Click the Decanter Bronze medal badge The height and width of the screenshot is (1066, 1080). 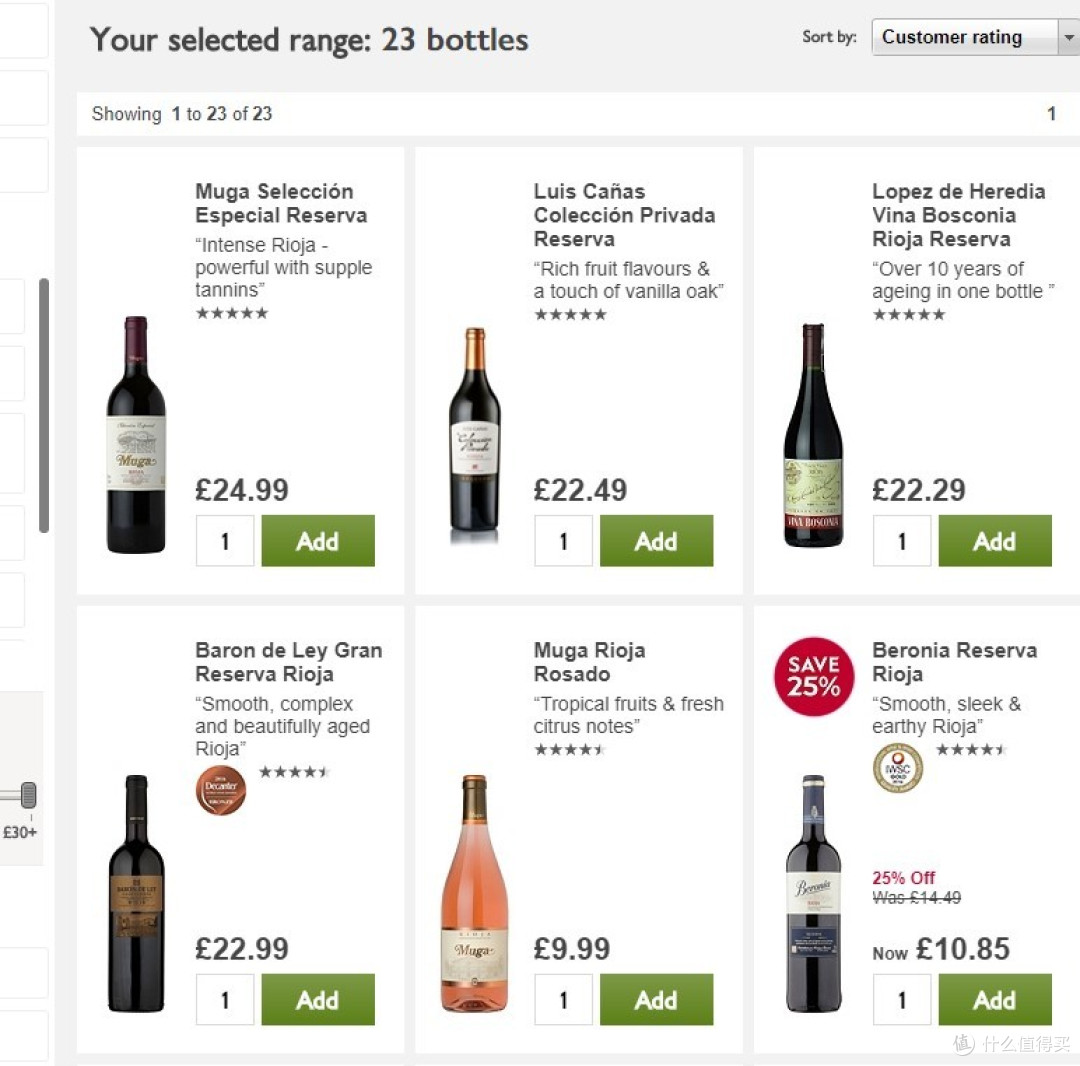(x=220, y=790)
